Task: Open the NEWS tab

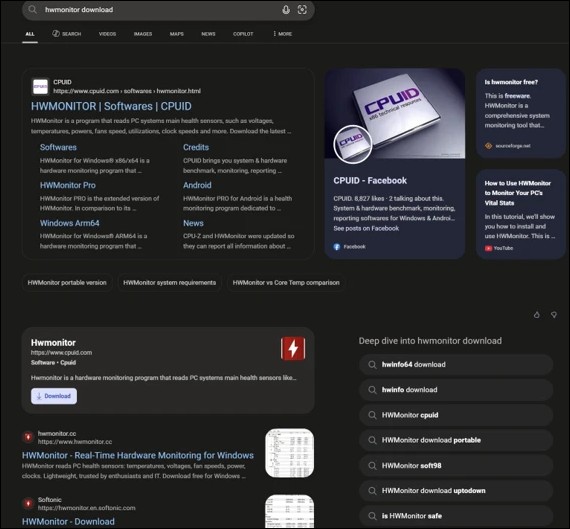Action: pos(208,34)
